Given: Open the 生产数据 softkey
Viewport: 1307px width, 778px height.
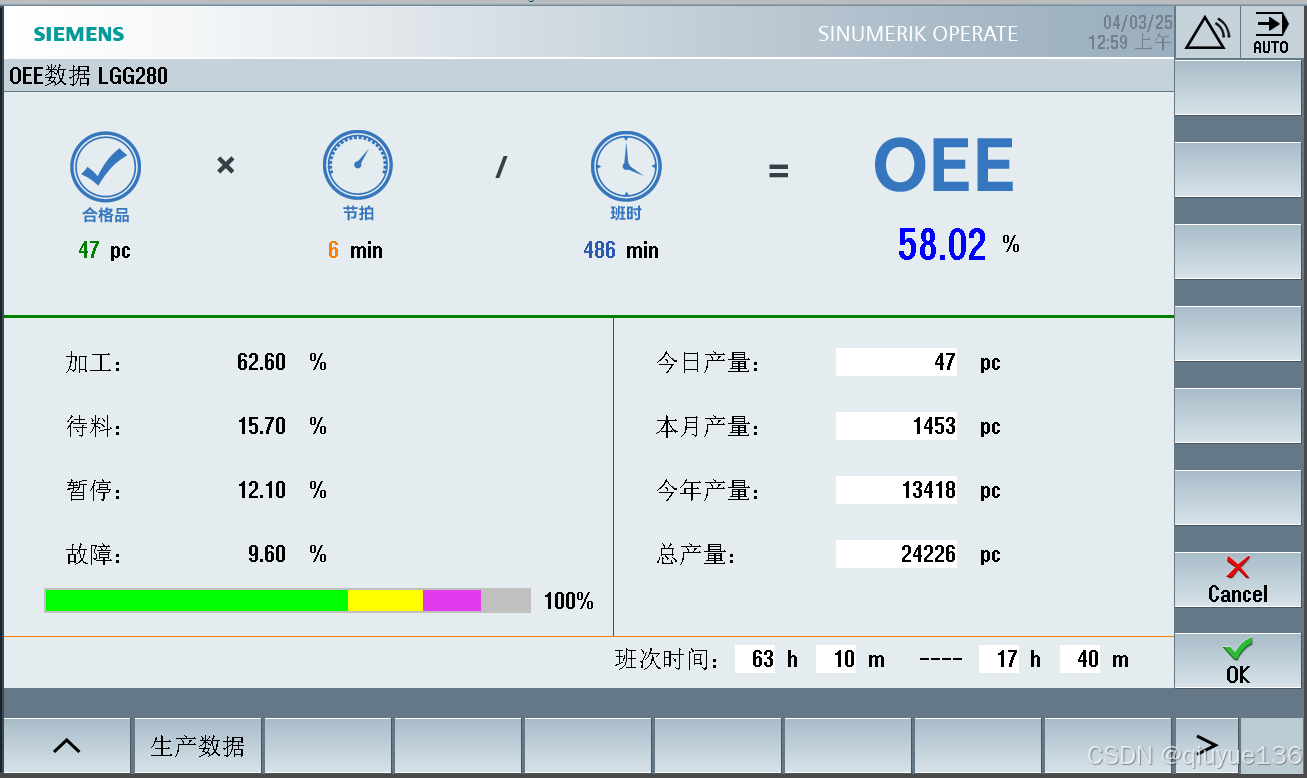Looking at the screenshot, I should [197, 746].
